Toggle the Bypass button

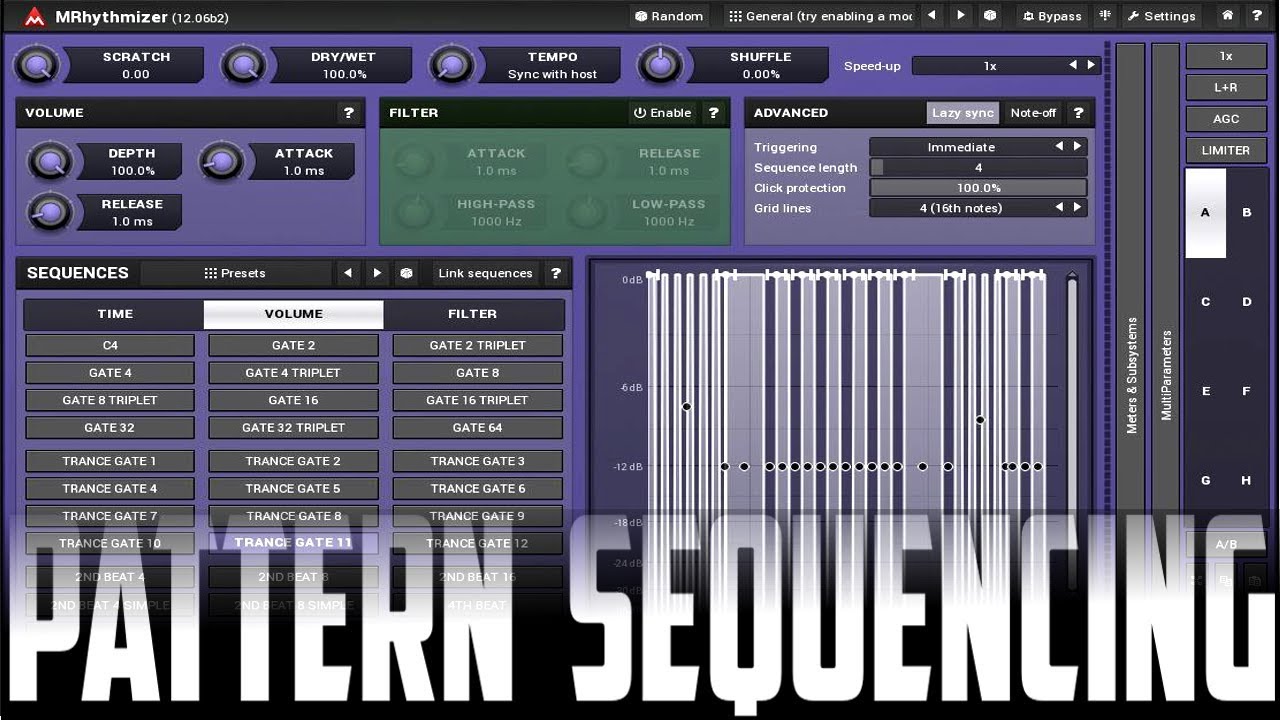pyautogui.click(x=1052, y=16)
